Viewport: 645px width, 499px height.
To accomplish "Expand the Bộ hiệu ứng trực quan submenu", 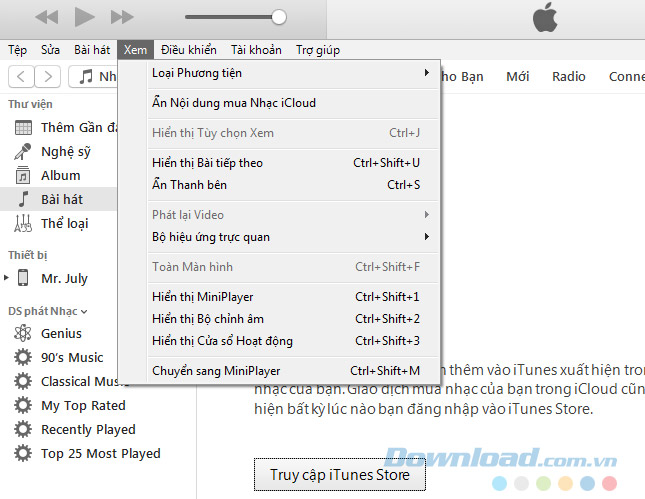I will tap(292, 237).
